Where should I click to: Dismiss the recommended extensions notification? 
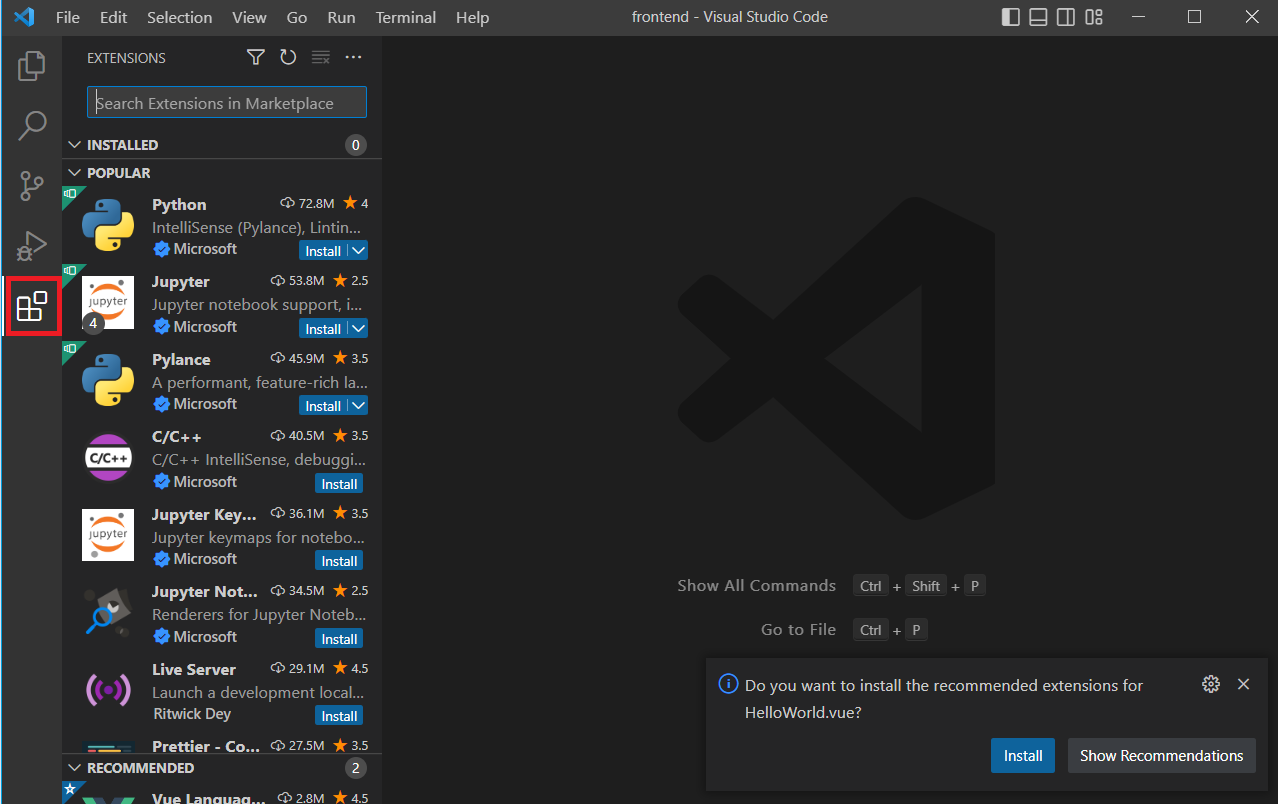tap(1243, 684)
